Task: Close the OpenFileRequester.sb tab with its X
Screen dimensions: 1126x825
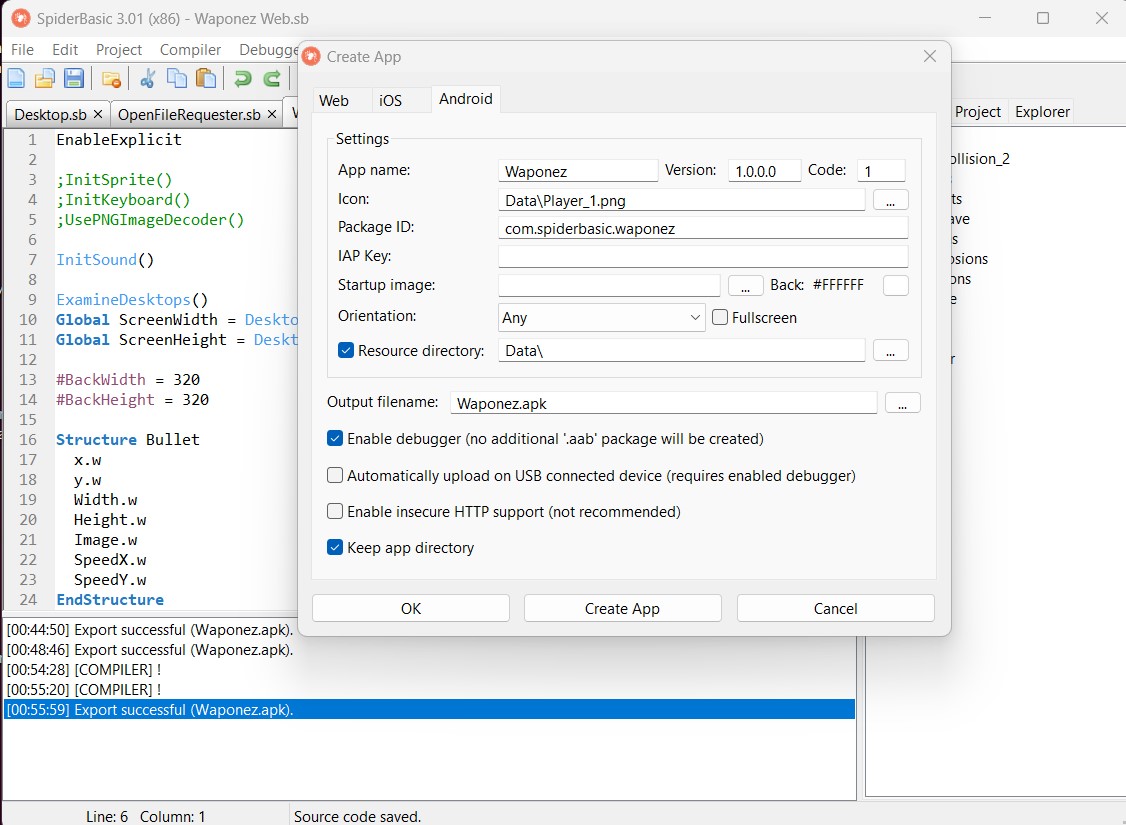Action: pos(271,114)
